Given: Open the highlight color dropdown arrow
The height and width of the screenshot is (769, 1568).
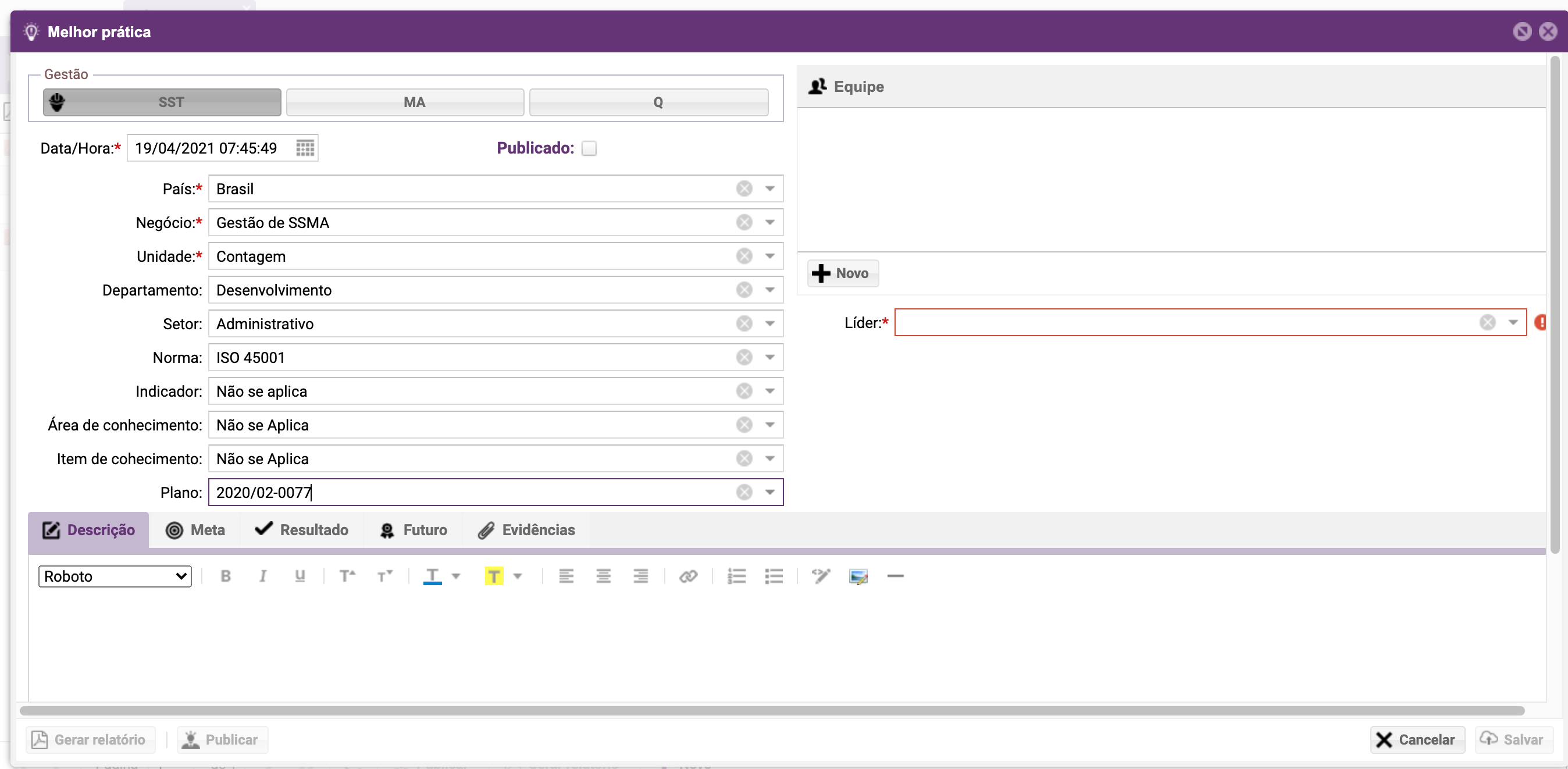Looking at the screenshot, I should click(x=518, y=575).
